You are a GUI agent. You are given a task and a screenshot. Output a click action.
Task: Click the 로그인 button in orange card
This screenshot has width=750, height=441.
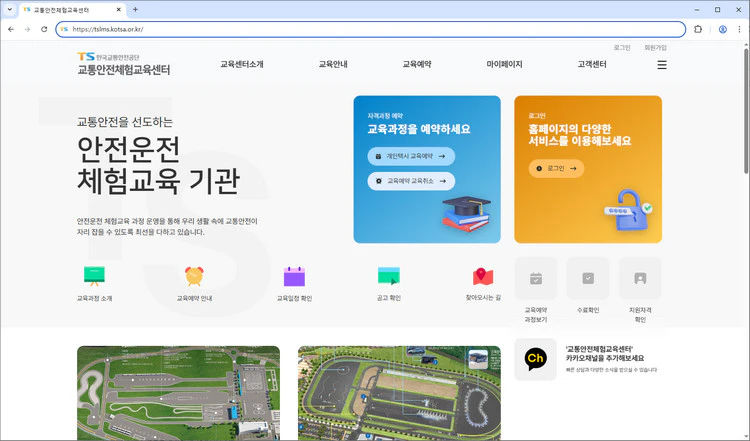[x=556, y=168]
